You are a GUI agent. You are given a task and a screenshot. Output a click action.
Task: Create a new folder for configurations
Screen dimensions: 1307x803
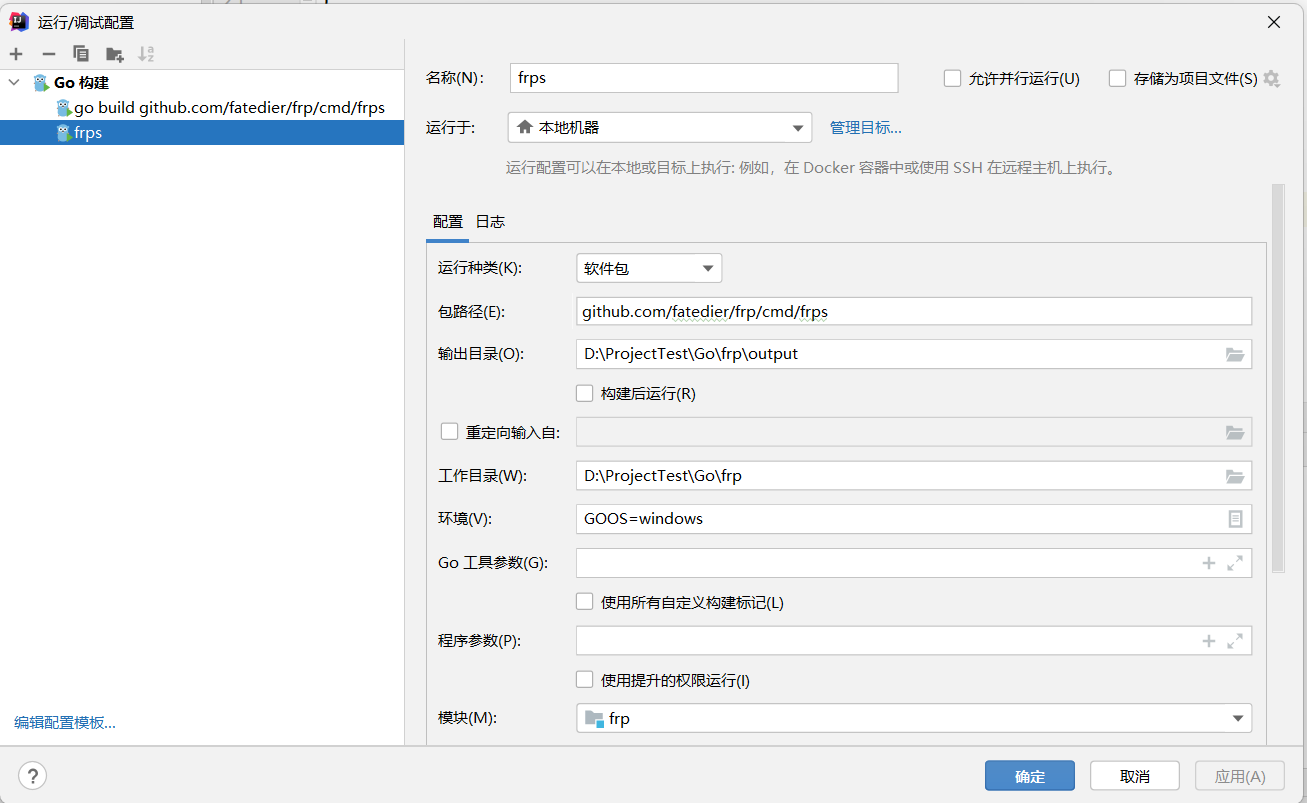click(114, 54)
